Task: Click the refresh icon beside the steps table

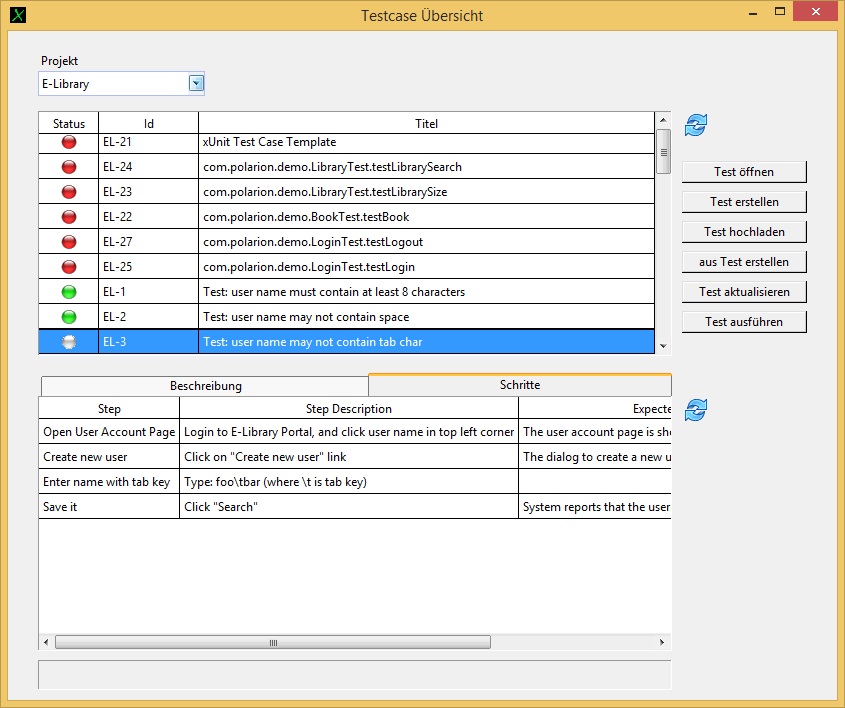Action: [x=696, y=410]
